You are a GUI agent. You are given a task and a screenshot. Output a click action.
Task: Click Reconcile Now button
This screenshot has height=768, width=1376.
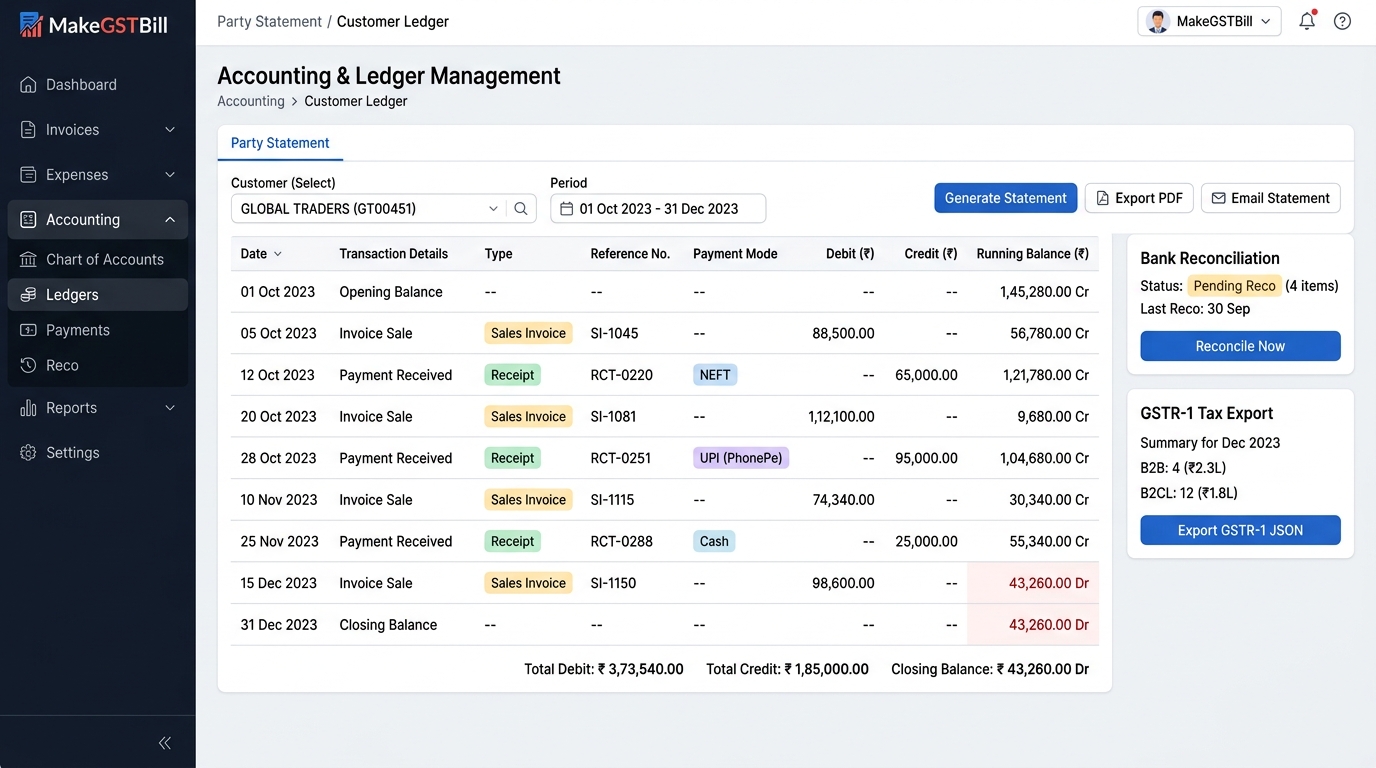pos(1240,346)
